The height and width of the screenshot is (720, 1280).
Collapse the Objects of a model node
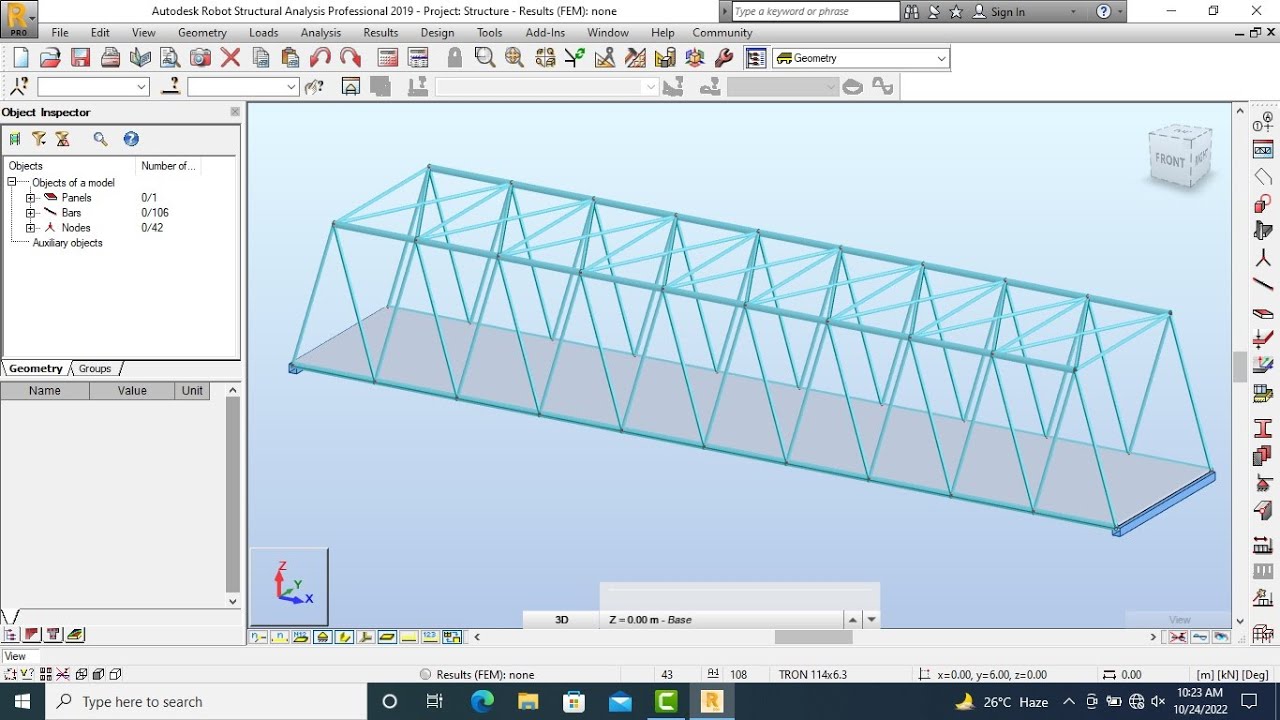[x=12, y=182]
